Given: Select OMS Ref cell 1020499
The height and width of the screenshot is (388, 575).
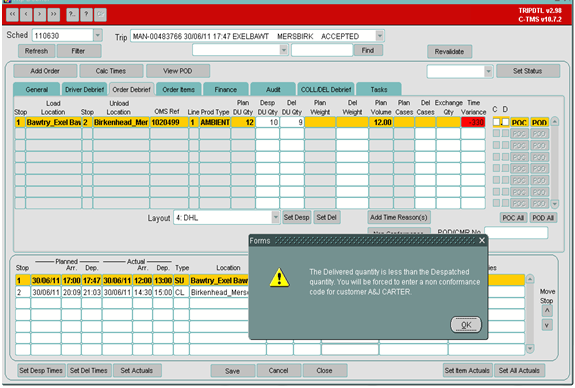Looking at the screenshot, I should coord(169,122).
